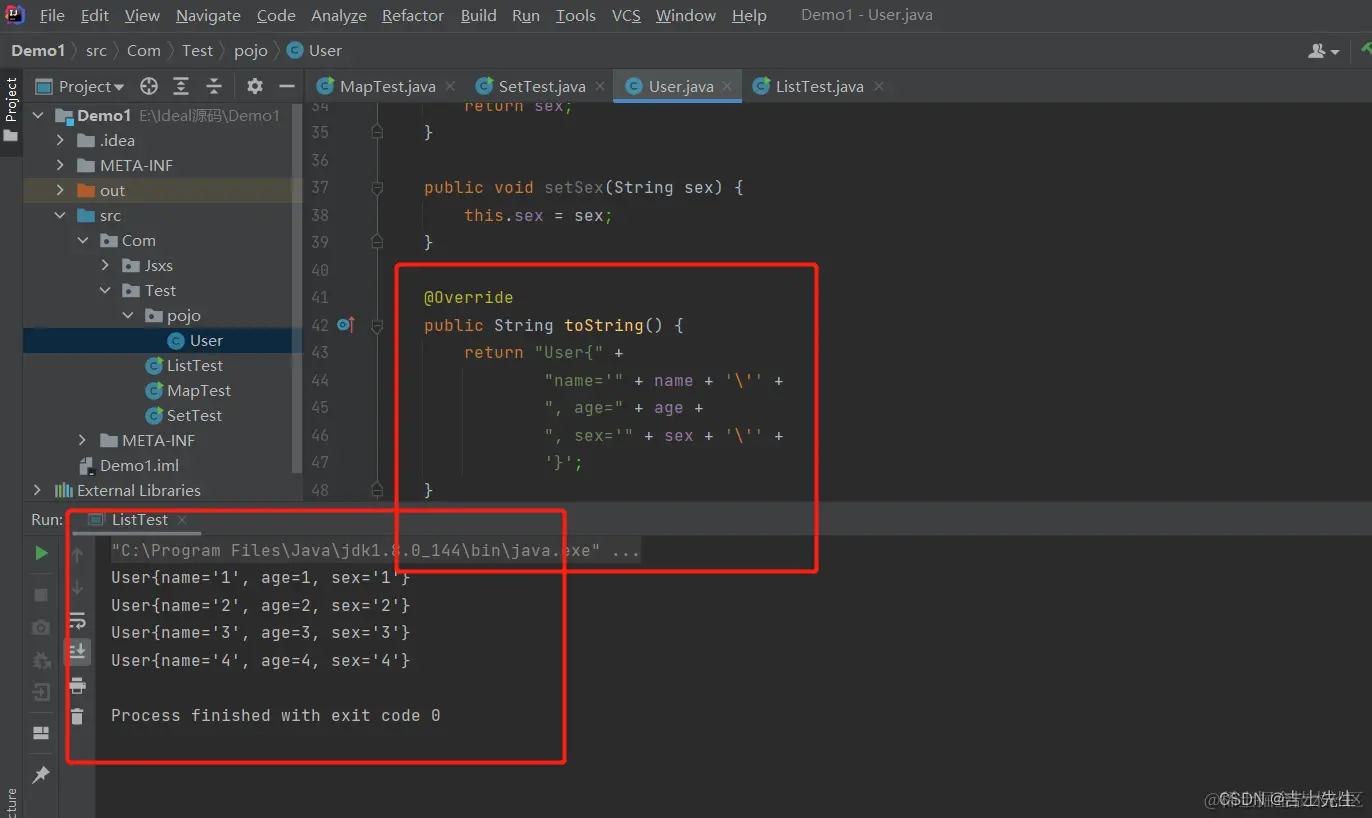Expand the .idea folder
This screenshot has height=818, width=1372.
[x=61, y=140]
